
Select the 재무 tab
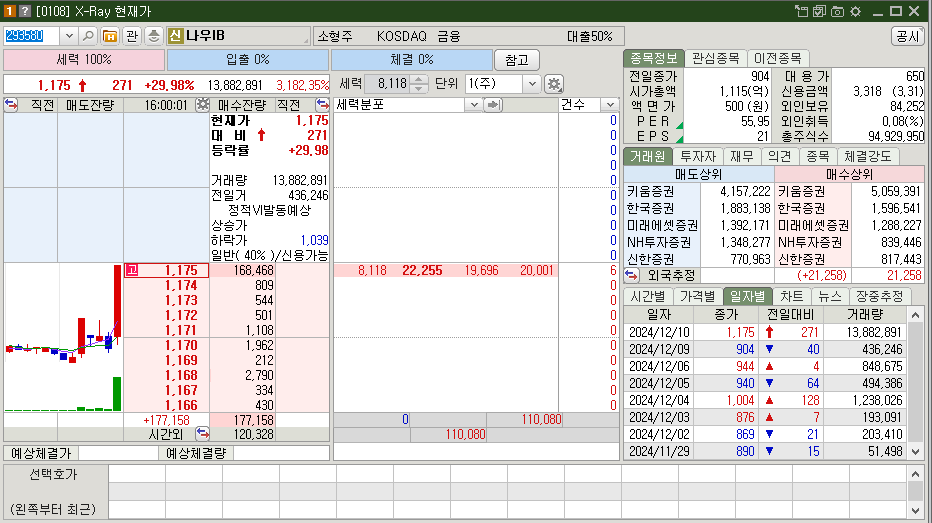(x=742, y=156)
